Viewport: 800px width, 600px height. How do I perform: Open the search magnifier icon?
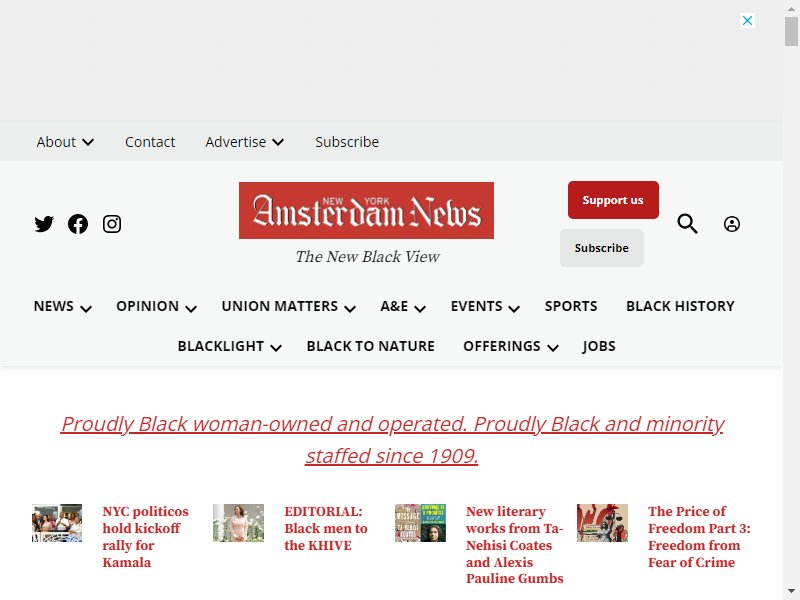pyautogui.click(x=687, y=223)
